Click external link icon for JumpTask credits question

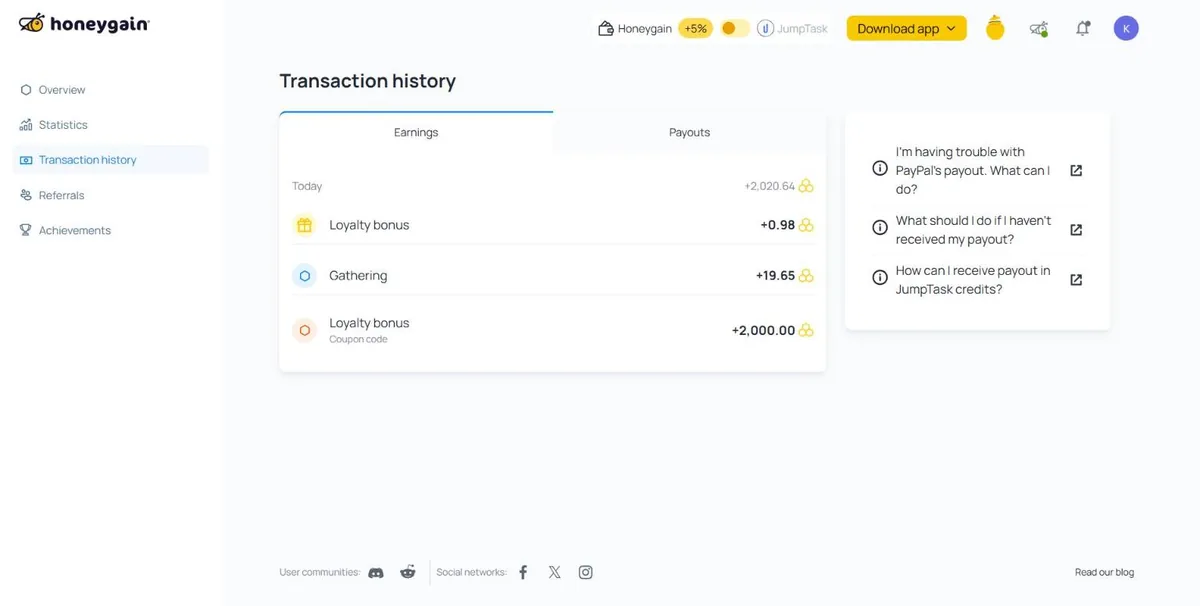point(1076,280)
